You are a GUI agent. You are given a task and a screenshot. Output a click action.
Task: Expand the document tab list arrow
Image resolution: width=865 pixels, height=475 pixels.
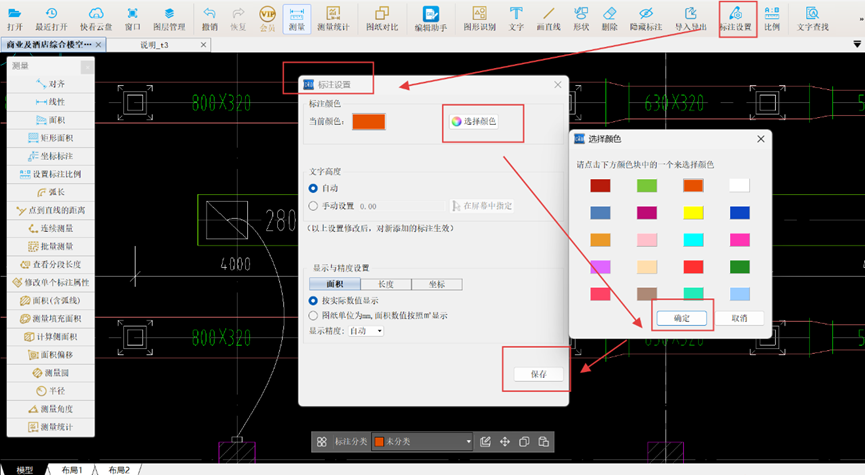tap(857, 45)
